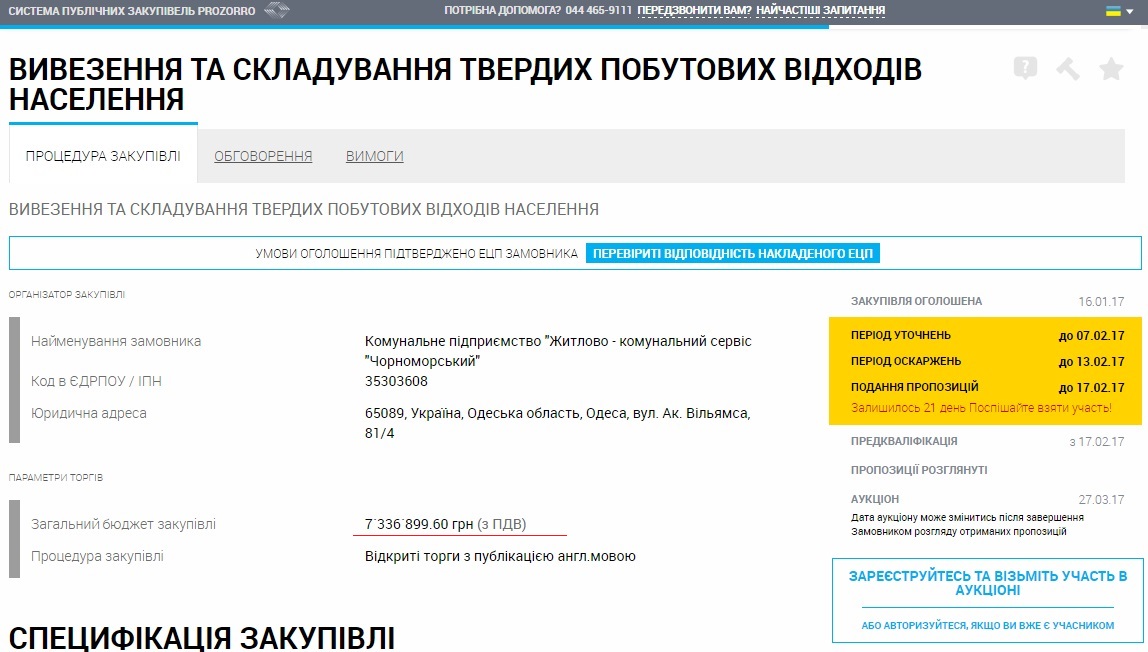This screenshot has height=652, width=1148.
Task: Click the auction gavel icon
Action: 1068,69
